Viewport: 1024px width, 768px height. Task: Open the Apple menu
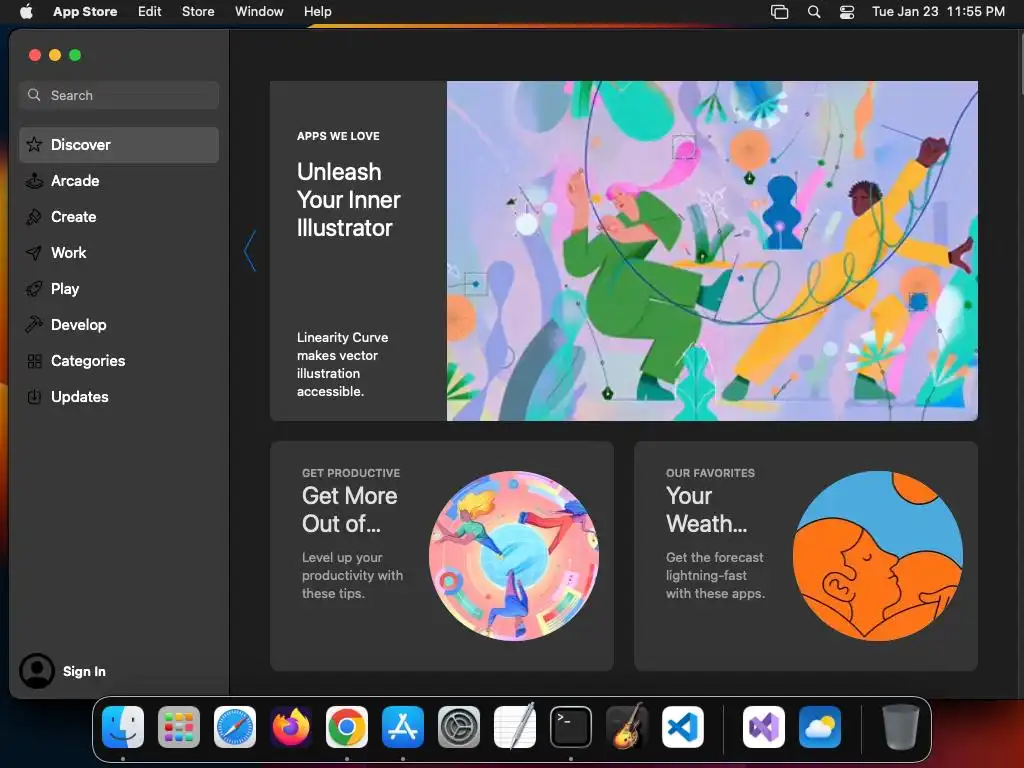coord(26,11)
